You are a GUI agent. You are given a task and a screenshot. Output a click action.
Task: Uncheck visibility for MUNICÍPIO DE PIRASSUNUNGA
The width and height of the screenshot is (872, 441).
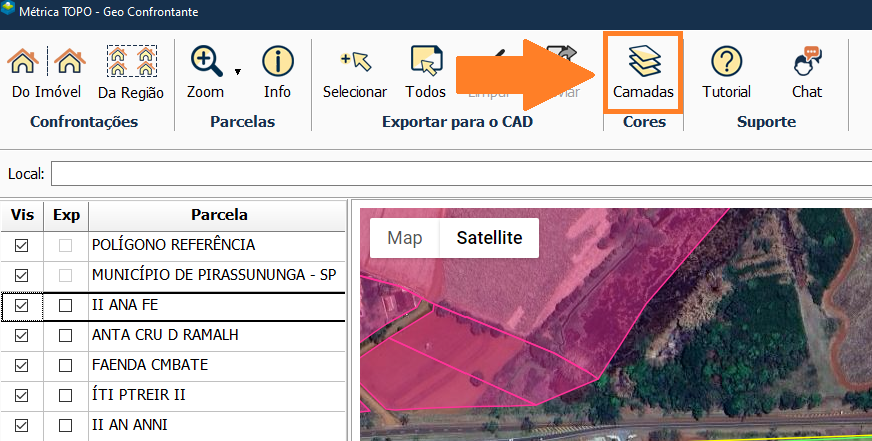(x=21, y=275)
